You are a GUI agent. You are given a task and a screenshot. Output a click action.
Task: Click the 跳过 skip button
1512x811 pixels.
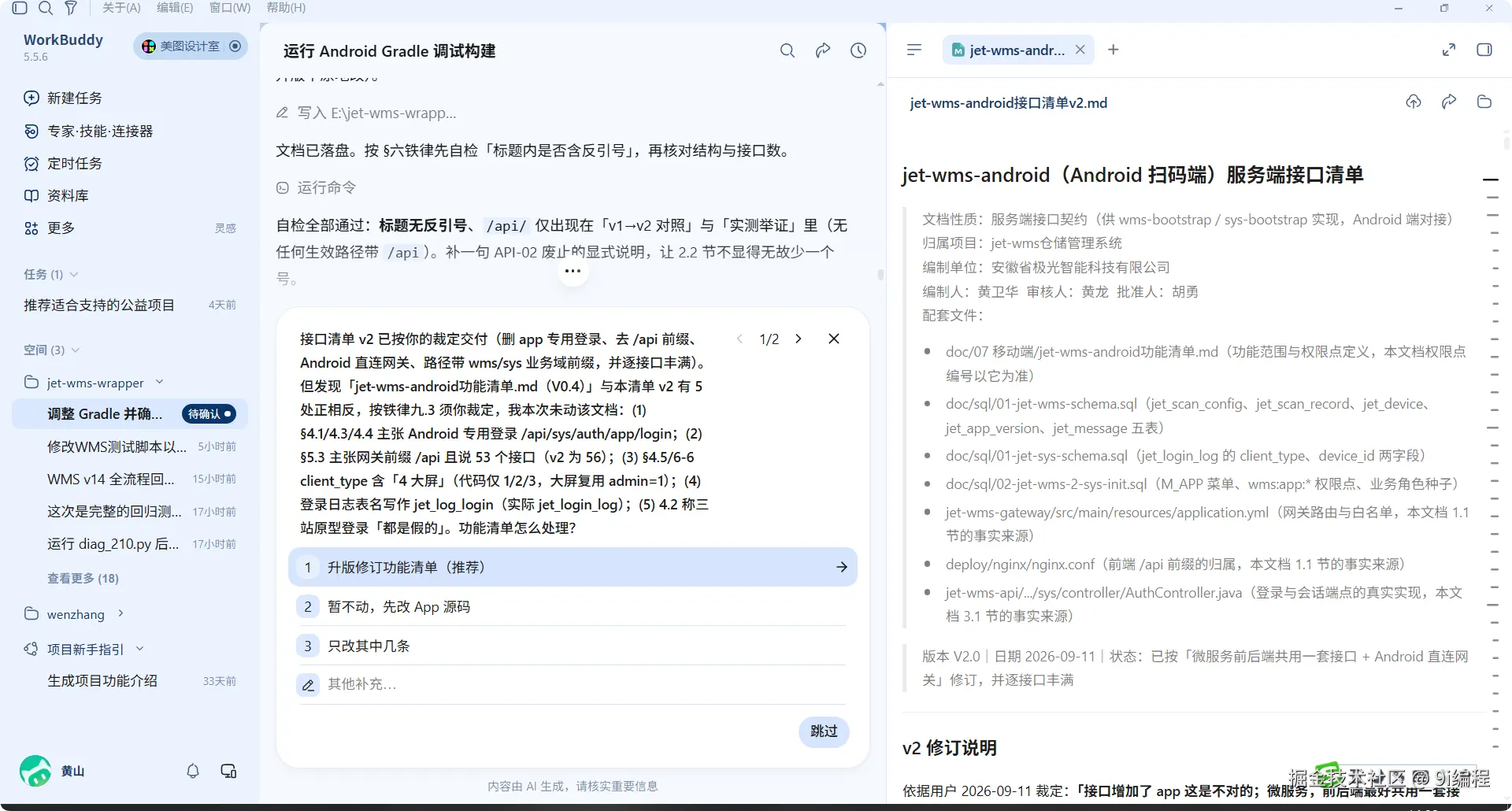824,731
